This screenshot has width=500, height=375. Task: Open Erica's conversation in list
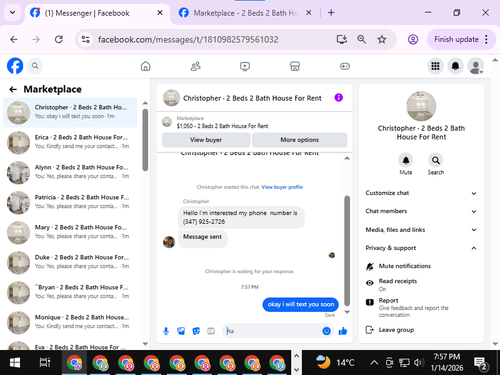pos(70,142)
